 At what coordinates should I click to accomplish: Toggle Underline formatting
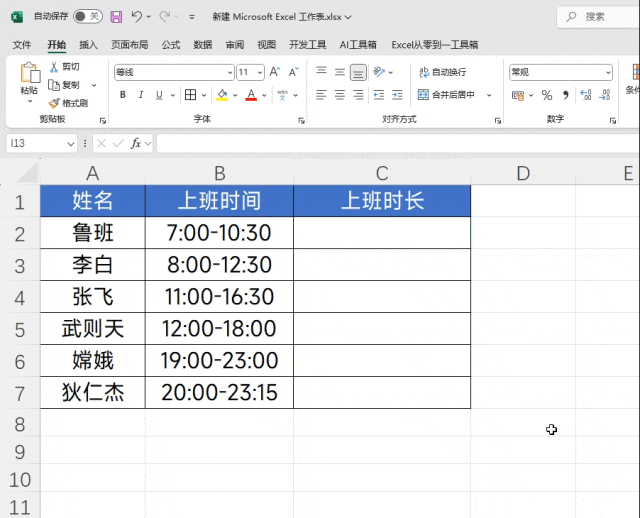click(x=159, y=95)
